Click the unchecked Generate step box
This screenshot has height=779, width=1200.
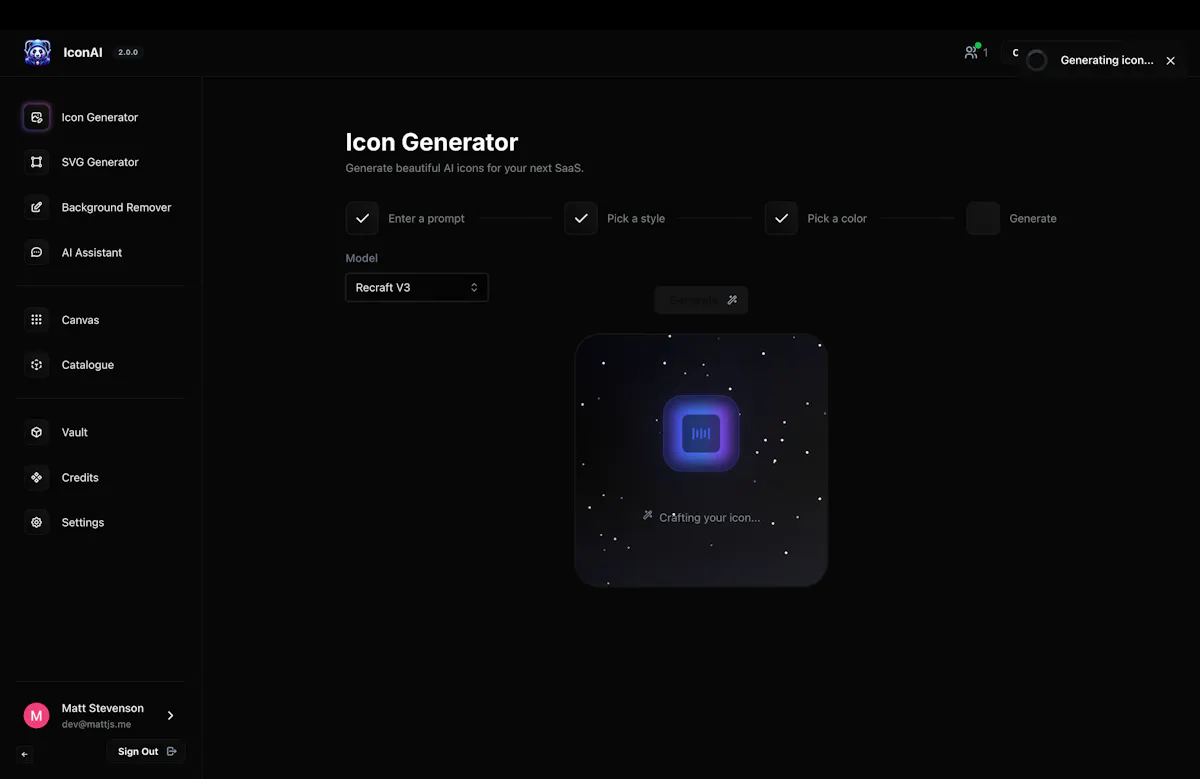click(x=983, y=218)
